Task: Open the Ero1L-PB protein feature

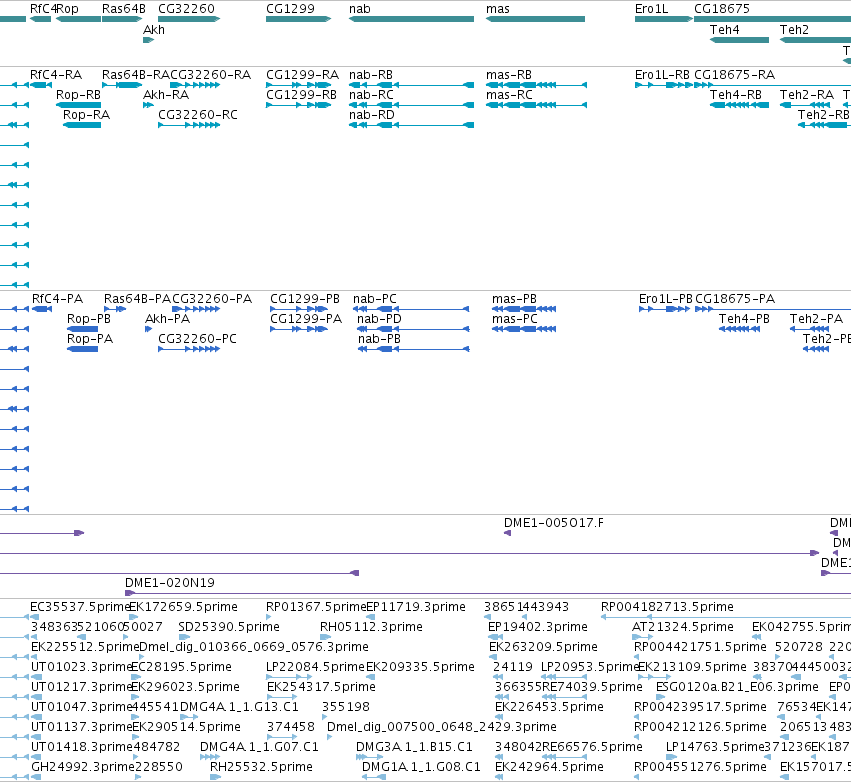Action: coord(664,309)
